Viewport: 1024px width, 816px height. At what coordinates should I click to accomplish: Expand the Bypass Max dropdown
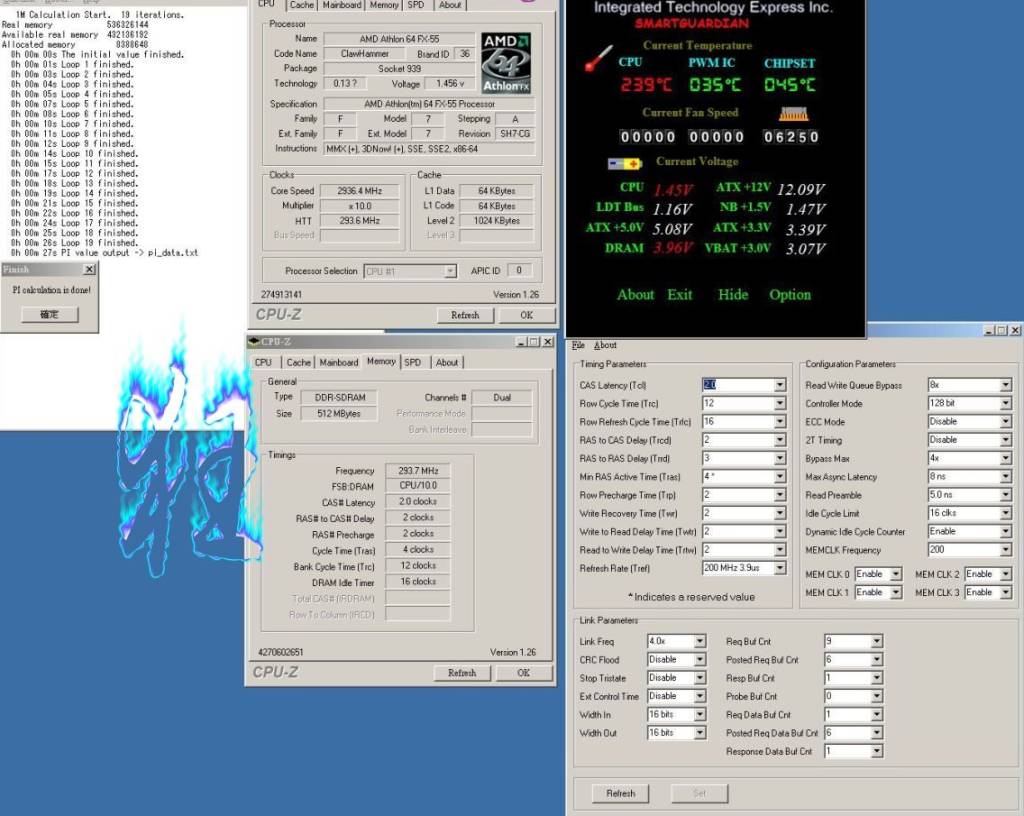[x=1006, y=458]
